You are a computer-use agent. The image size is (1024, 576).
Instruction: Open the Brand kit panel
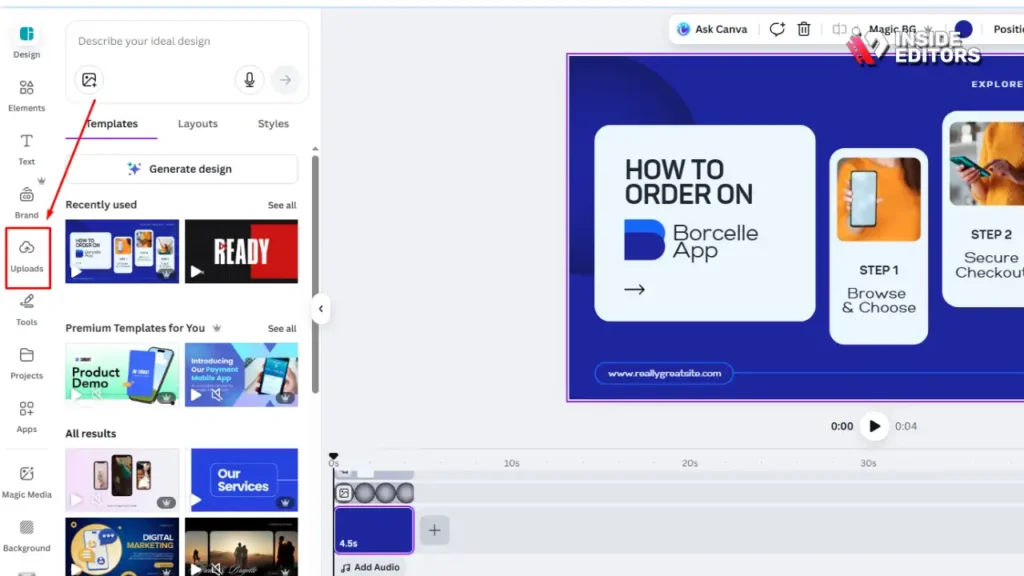(x=26, y=202)
